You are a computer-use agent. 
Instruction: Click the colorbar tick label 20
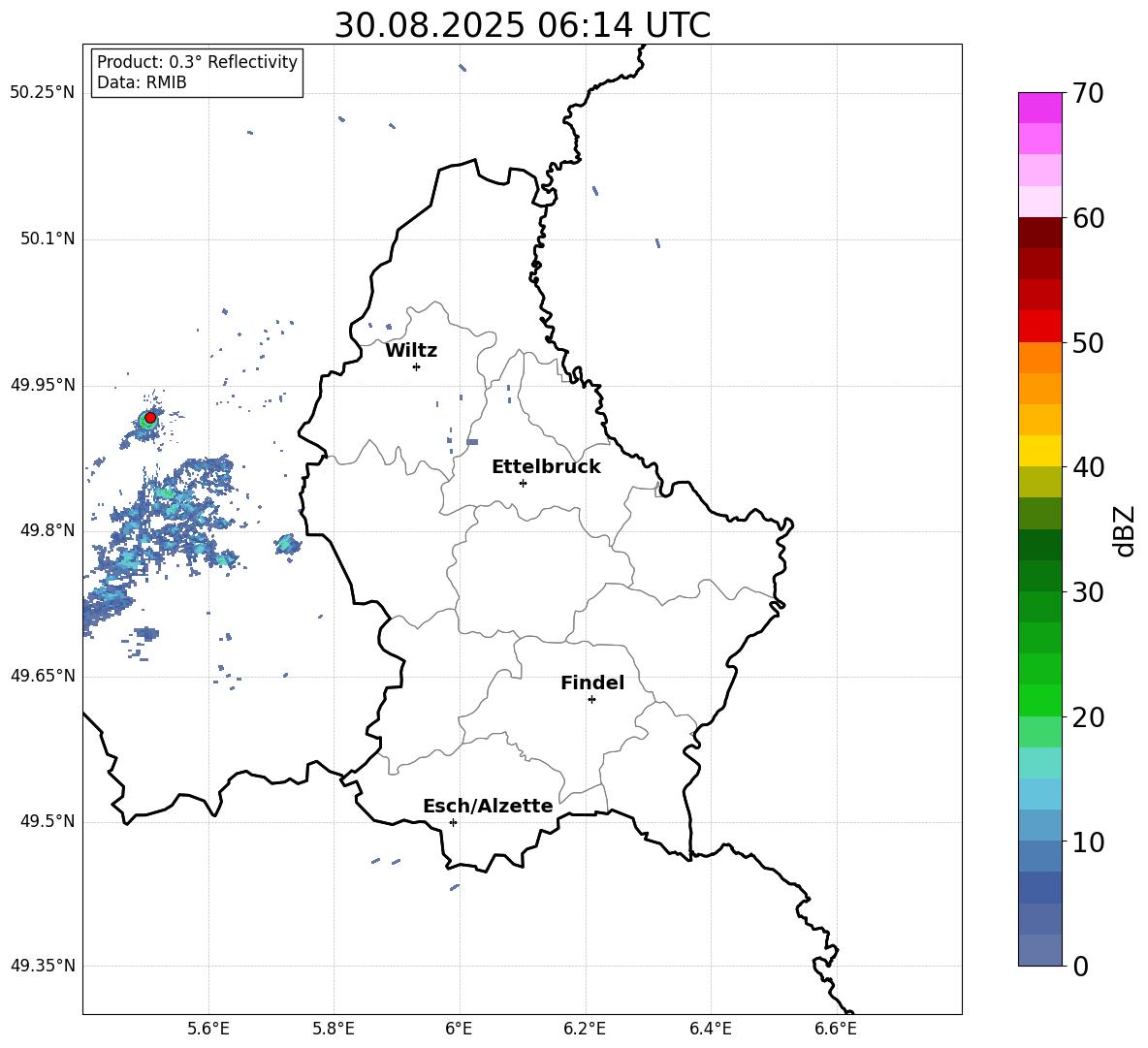[1088, 717]
